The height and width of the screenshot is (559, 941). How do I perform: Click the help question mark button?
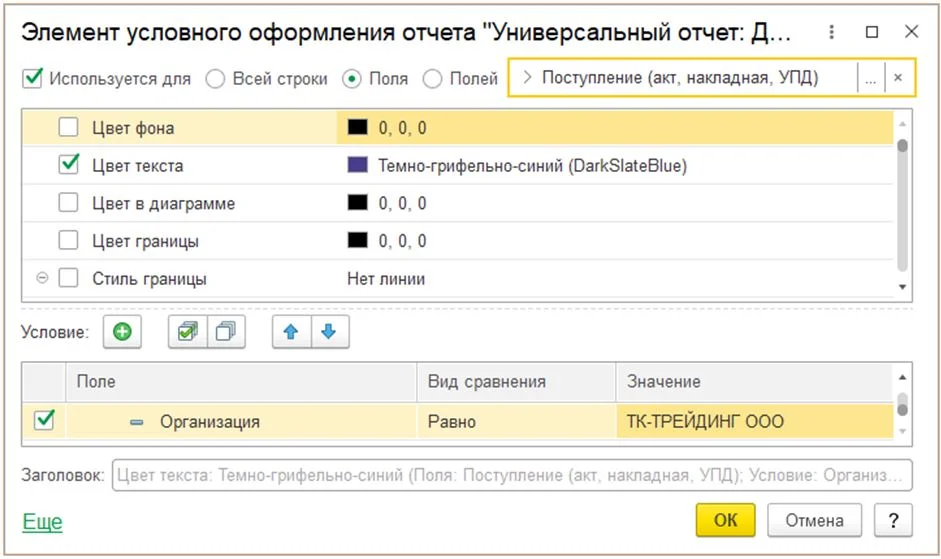[893, 520]
